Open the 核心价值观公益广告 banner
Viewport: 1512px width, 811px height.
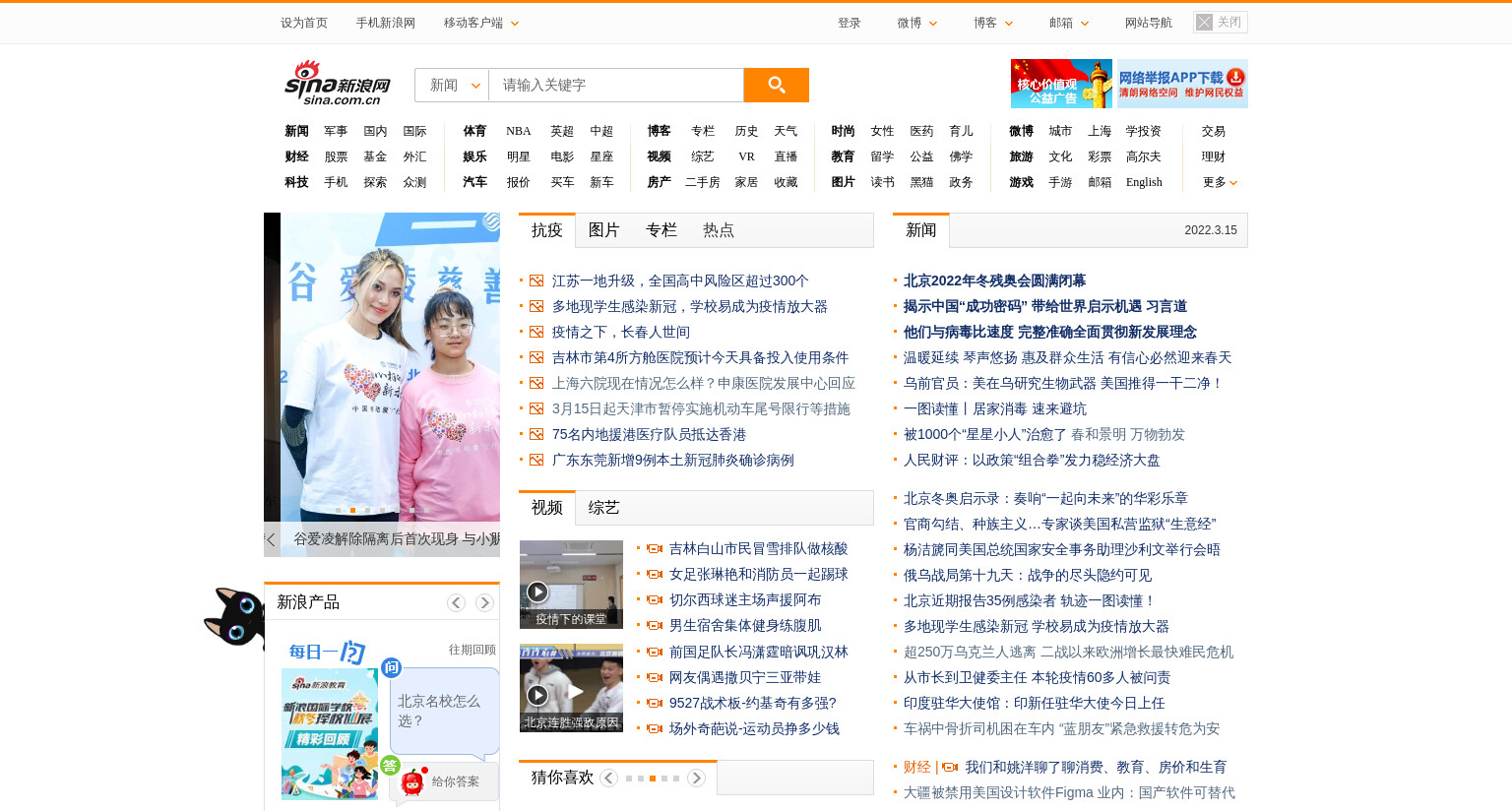(1061, 84)
